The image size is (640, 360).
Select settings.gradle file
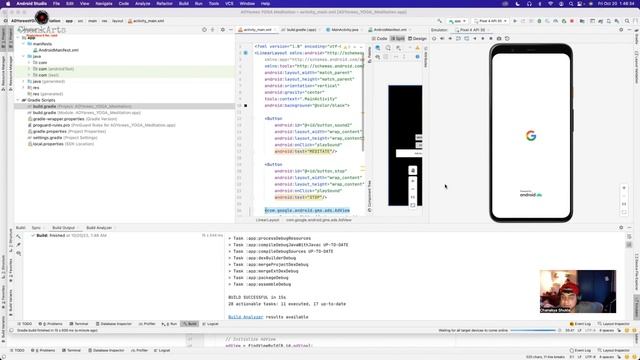tap(62, 138)
